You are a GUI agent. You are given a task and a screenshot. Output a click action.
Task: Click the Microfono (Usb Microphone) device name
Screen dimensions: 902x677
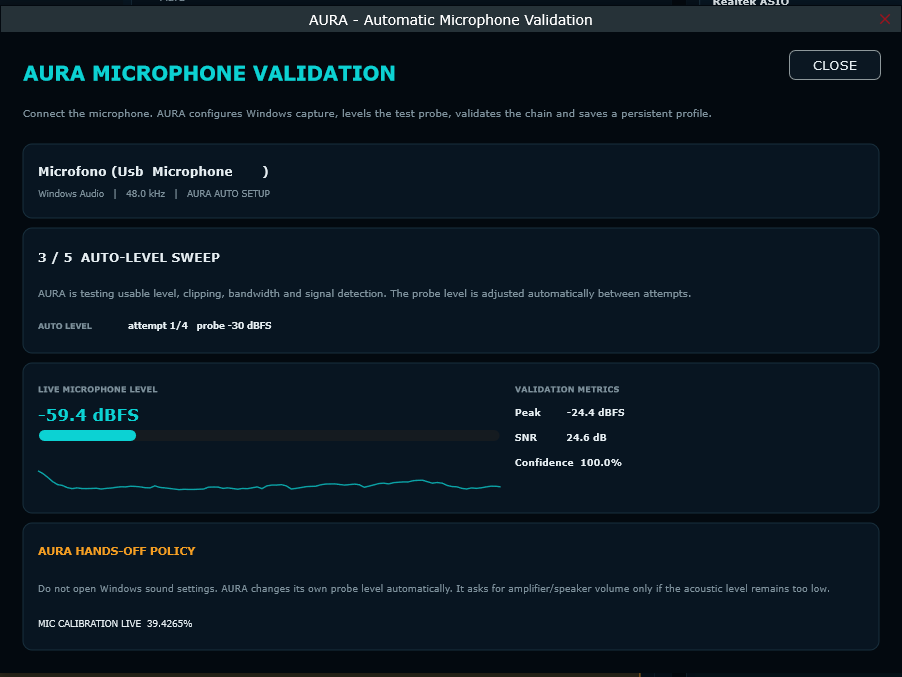(153, 171)
